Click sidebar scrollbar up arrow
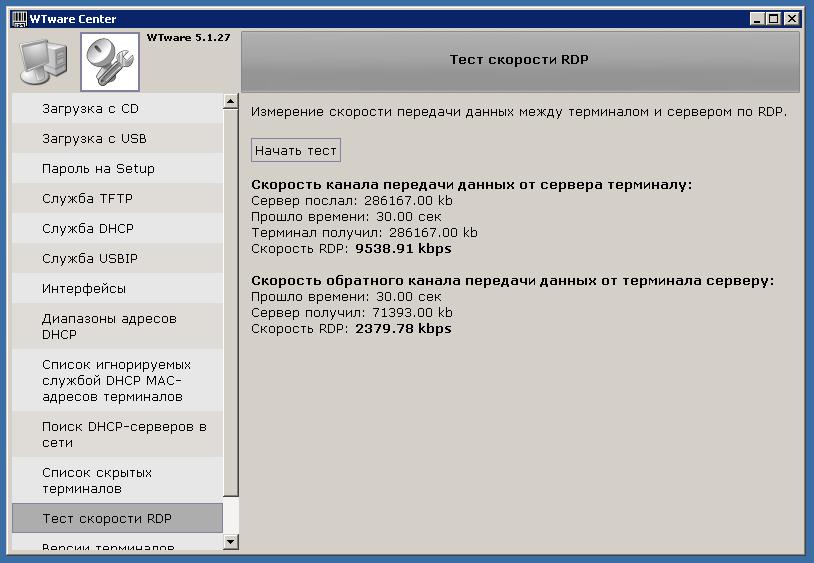 click(x=231, y=101)
